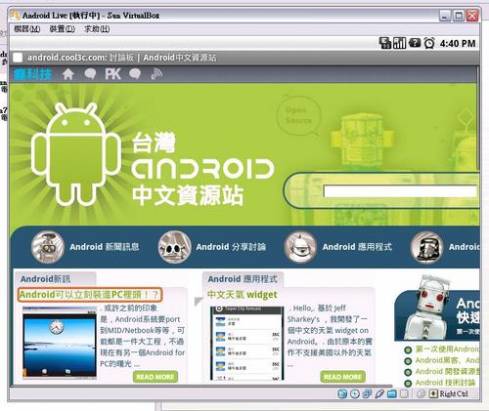The height and width of the screenshot is (411, 489).
Task: Open the highlighted Android PC article headline
Action: pos(89,295)
